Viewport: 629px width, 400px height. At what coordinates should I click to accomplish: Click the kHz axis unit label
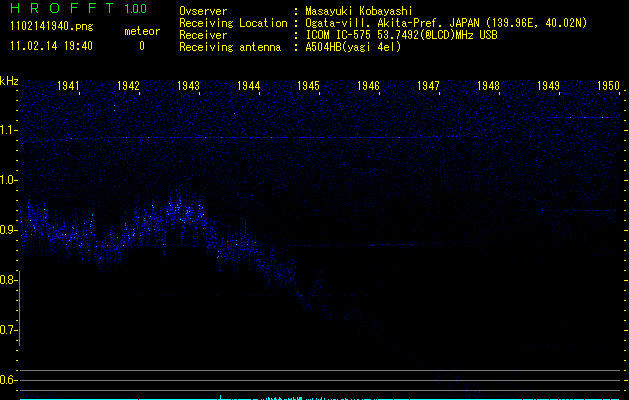point(9,81)
